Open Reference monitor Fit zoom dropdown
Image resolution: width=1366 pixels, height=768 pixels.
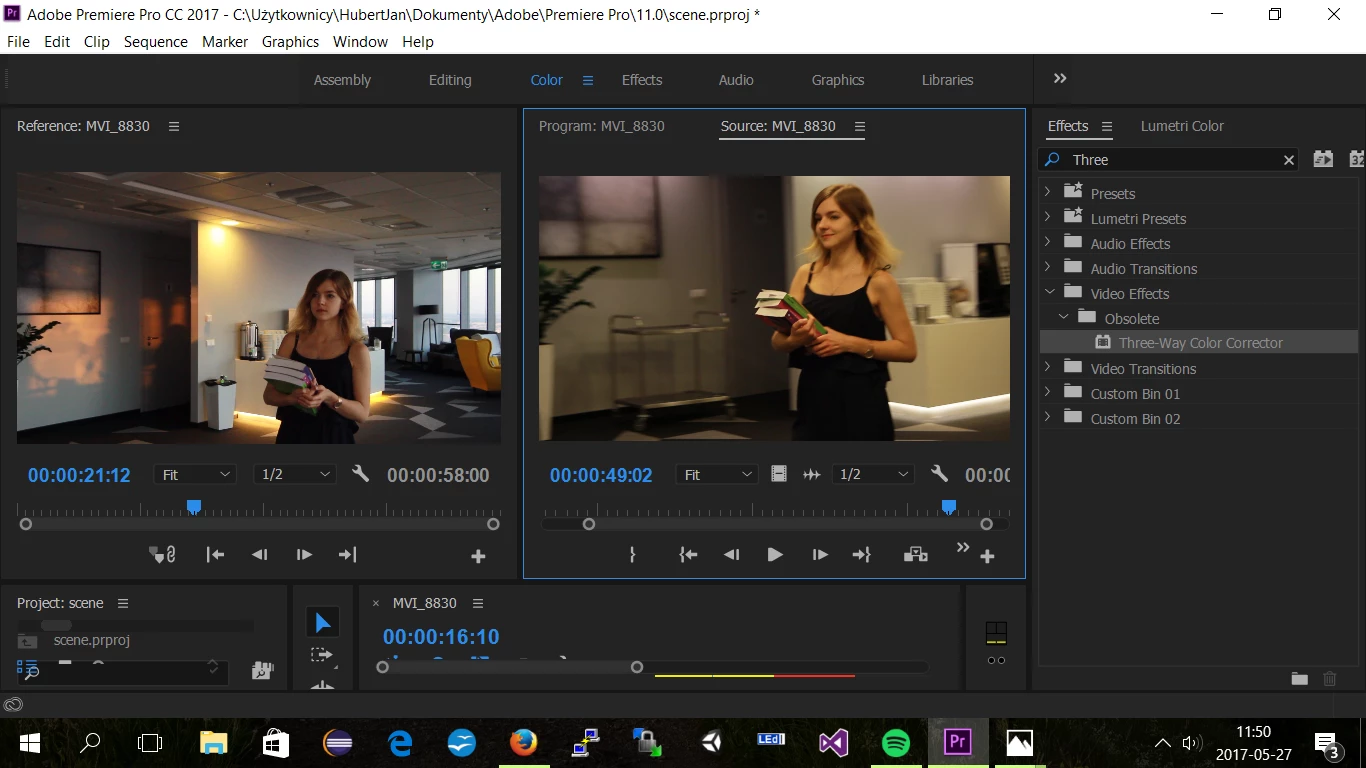click(196, 474)
